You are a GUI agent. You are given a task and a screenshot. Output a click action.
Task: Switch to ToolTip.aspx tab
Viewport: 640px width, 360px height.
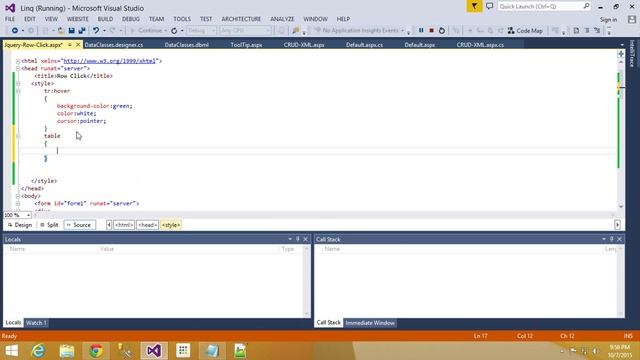click(x=246, y=45)
